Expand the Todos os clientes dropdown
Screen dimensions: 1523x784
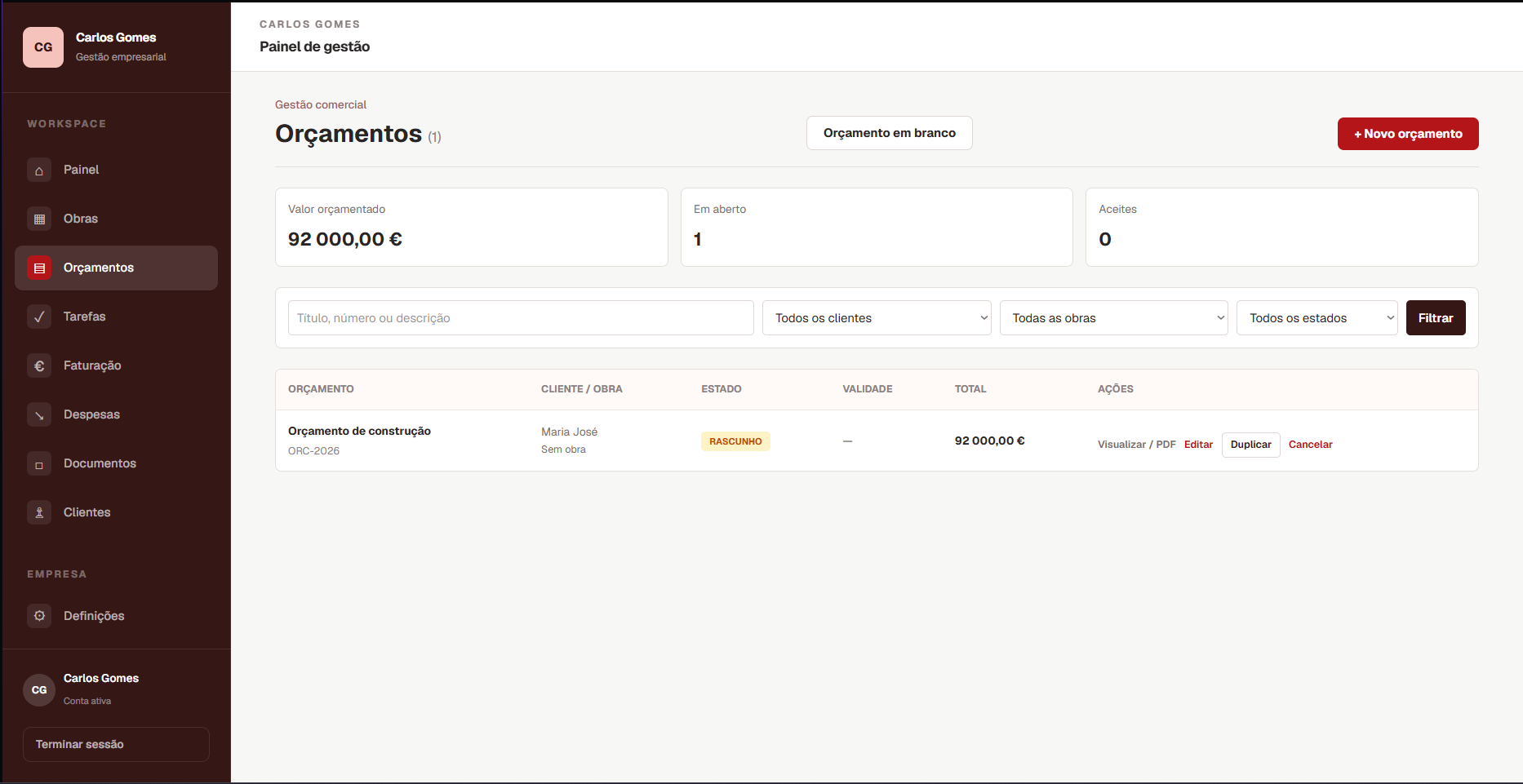[x=877, y=318]
